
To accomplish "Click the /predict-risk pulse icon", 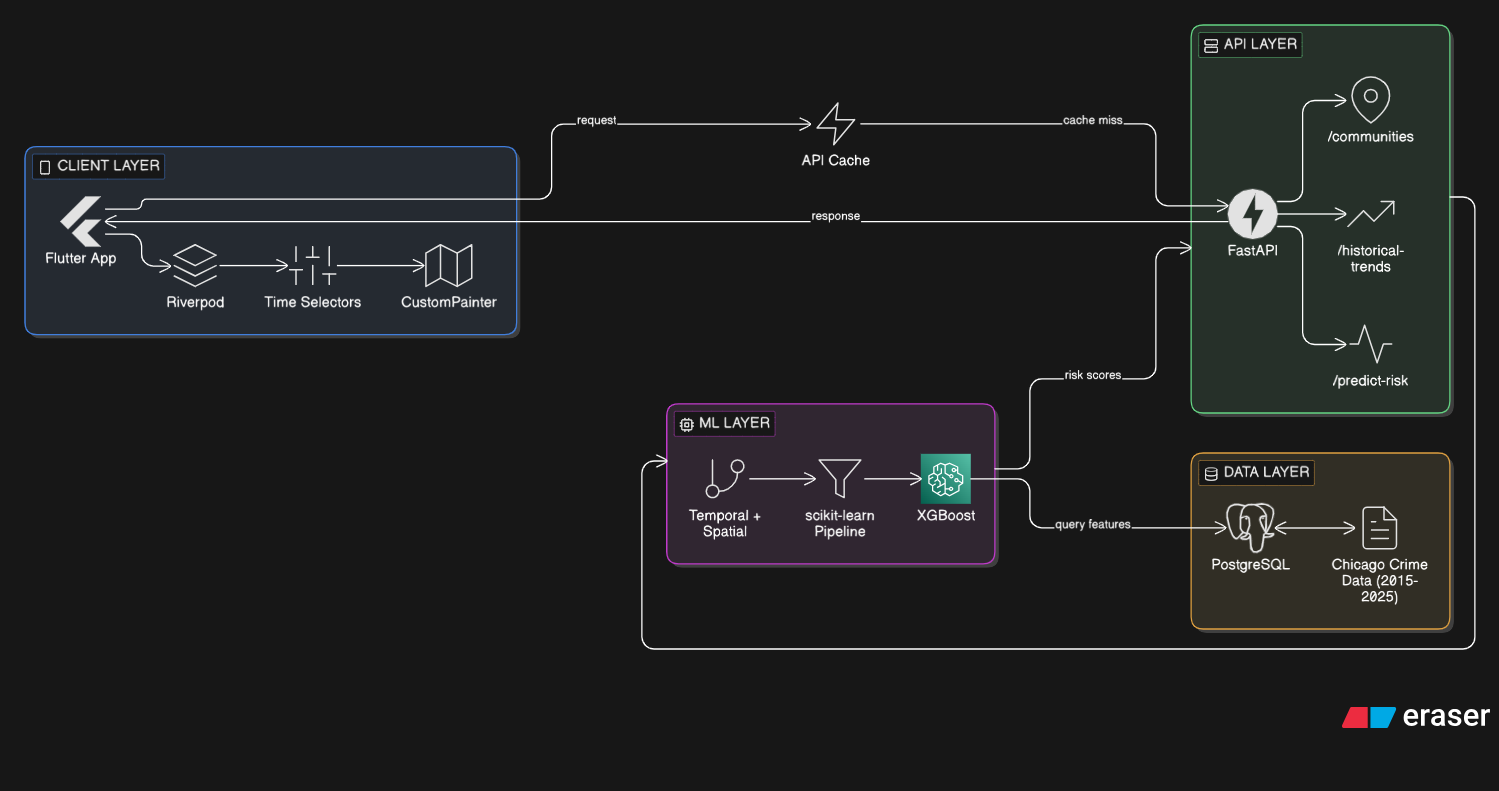I will [x=1370, y=344].
